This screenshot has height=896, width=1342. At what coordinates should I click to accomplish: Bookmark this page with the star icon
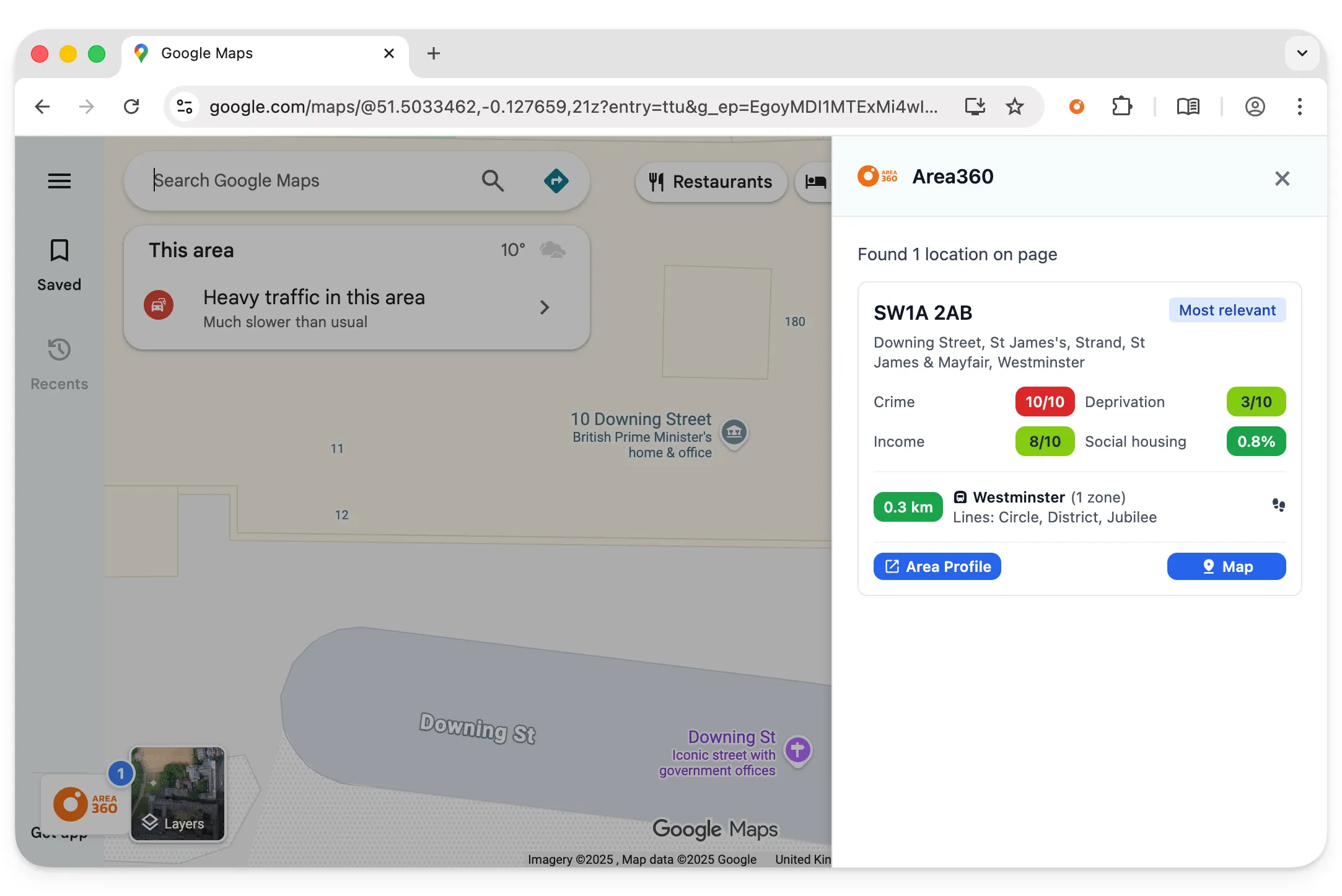(x=1015, y=106)
